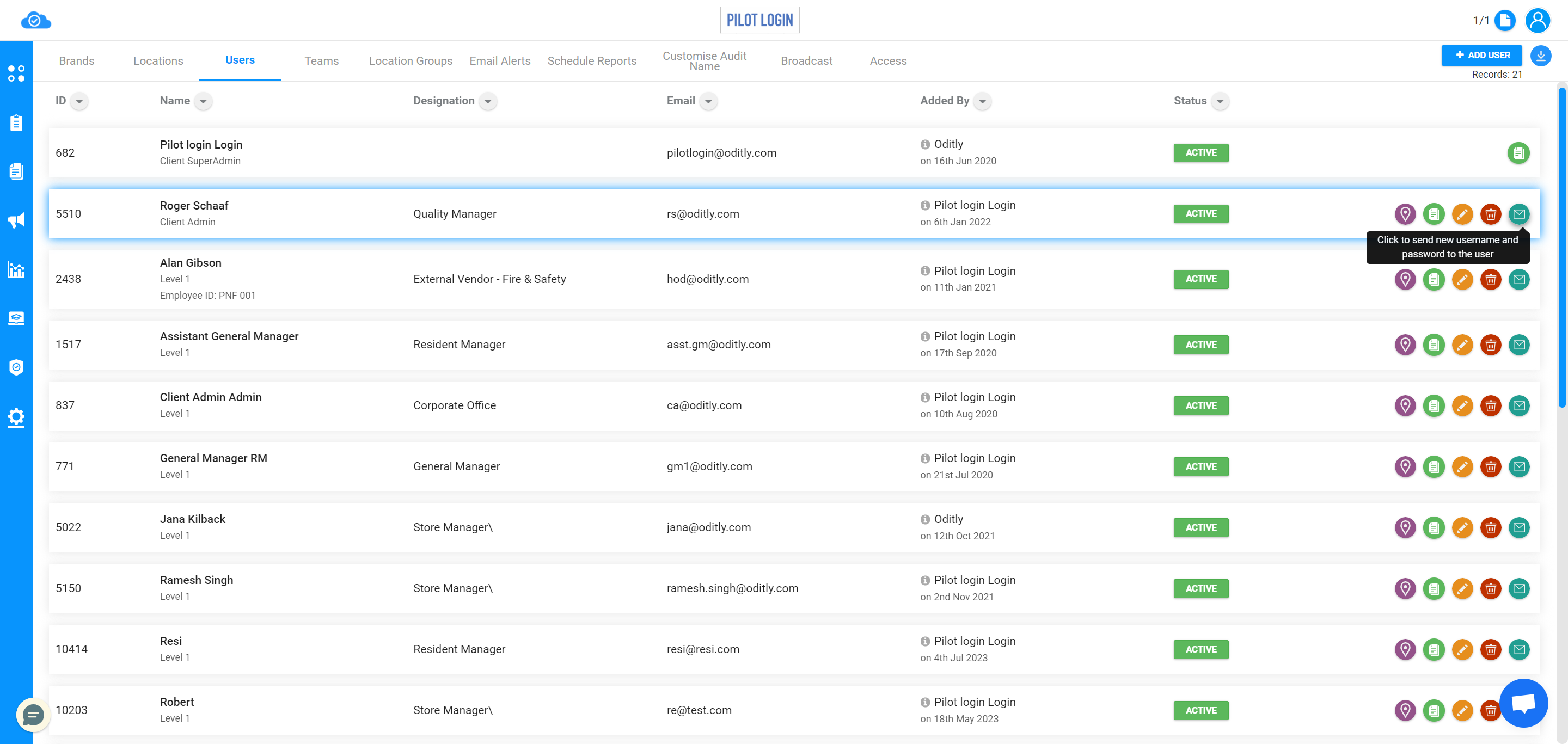Open the user profile avatar icon
This screenshot has height=744, width=1568.
pos(1537,20)
